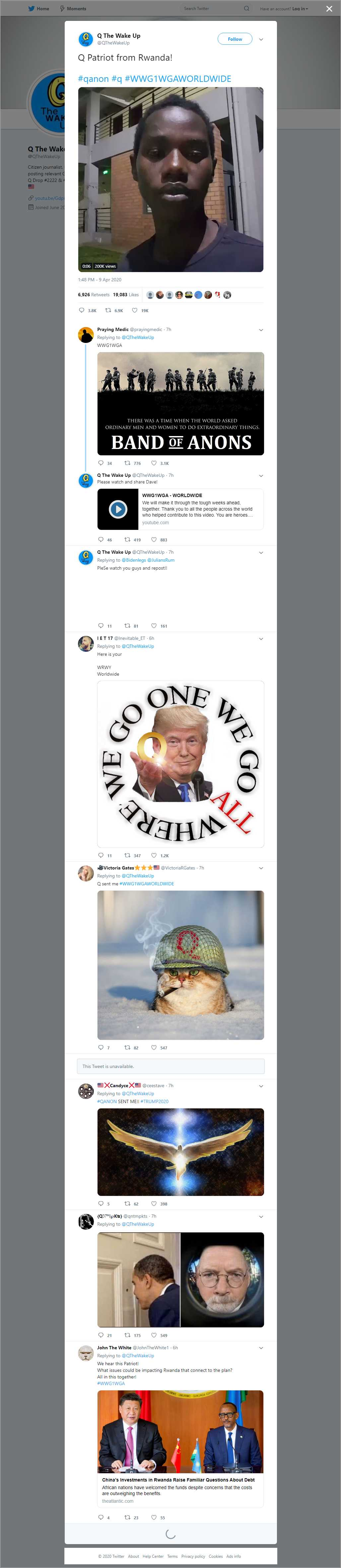Open the Log in dropdown
Image resolution: width=341 pixels, height=1568 pixels.
[x=300, y=9]
